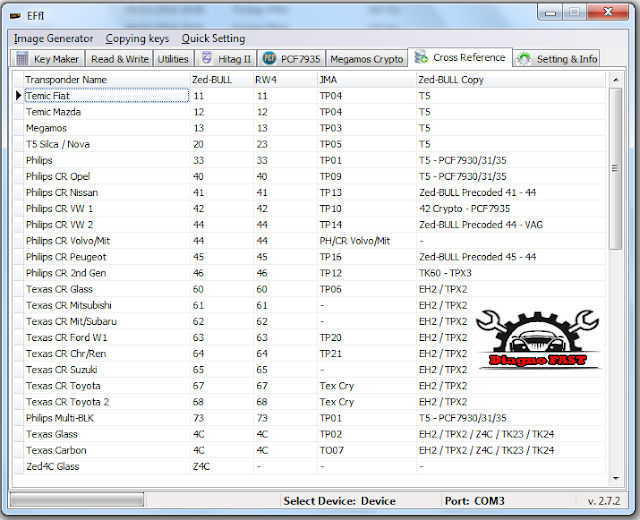Click the Philips Multi-BLK cell
The width and height of the screenshot is (640, 520).
107,418
